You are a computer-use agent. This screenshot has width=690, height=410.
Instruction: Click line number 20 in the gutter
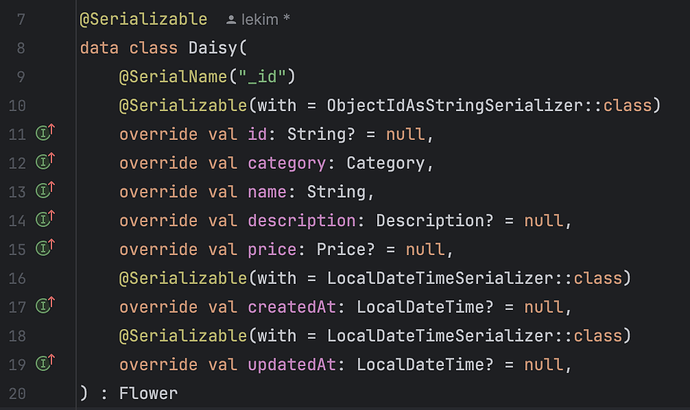(19, 393)
